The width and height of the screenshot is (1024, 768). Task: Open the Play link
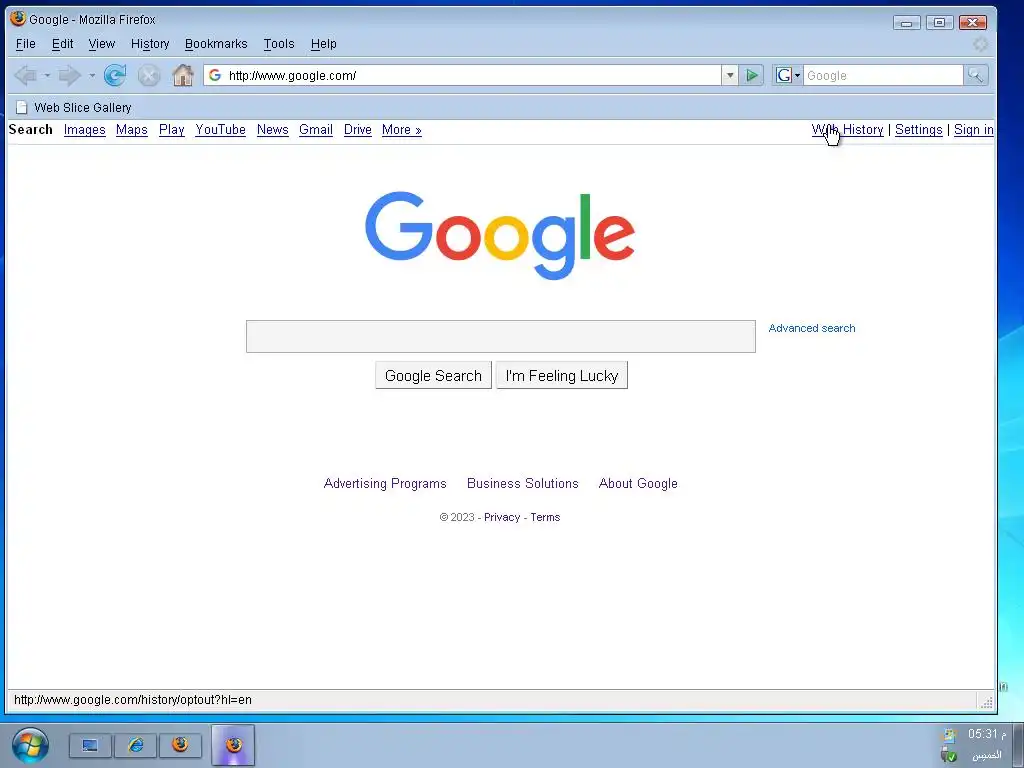[172, 130]
